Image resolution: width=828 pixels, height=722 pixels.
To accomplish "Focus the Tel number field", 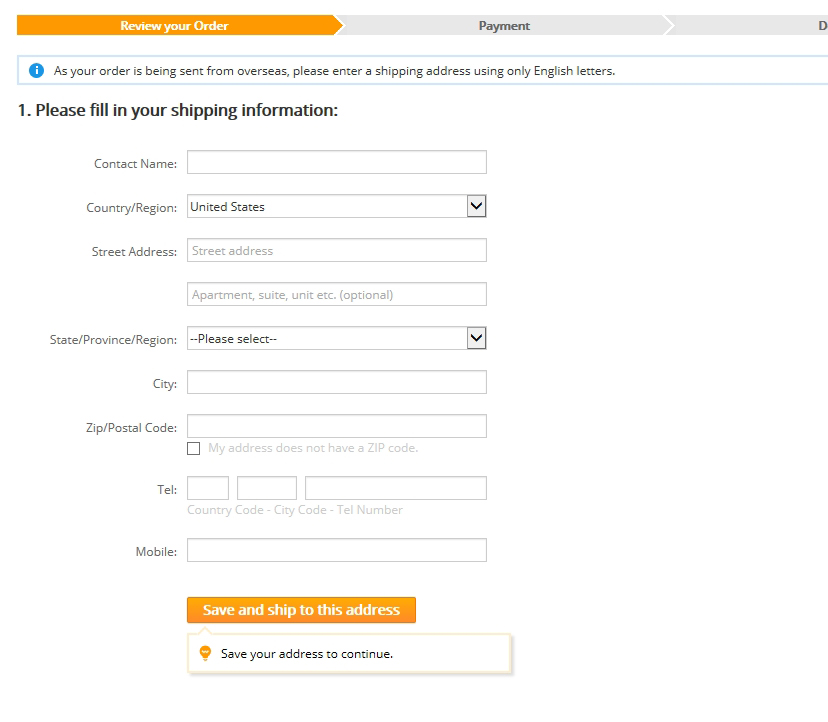I will point(395,489).
